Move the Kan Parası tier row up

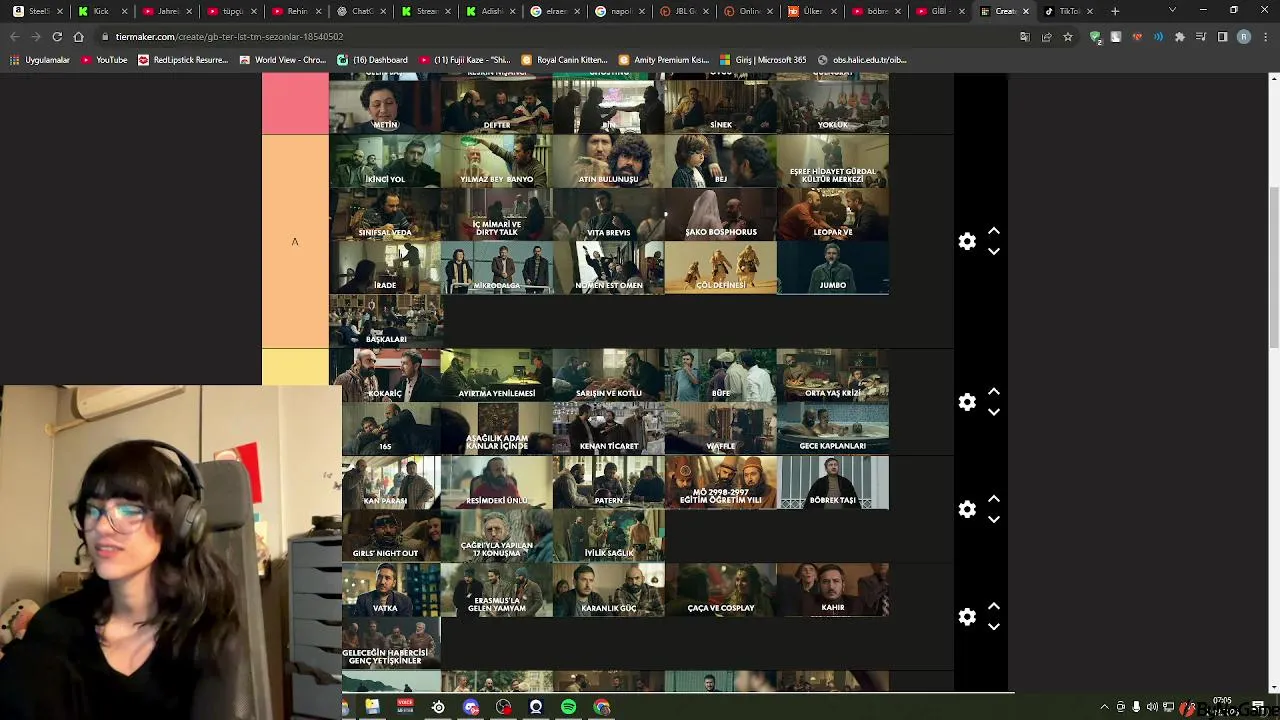pyautogui.click(x=994, y=498)
